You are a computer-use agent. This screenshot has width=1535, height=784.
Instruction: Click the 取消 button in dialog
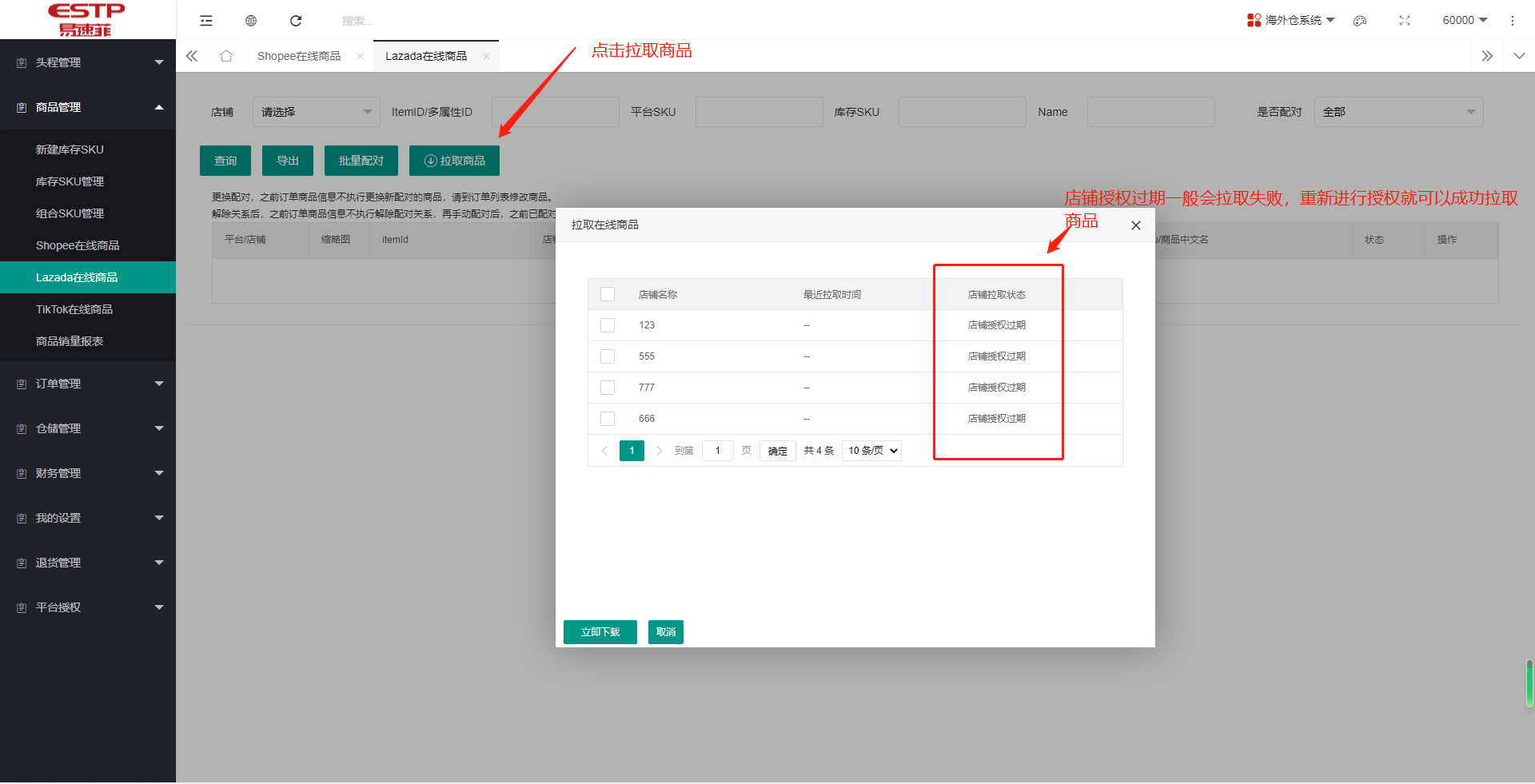point(665,632)
